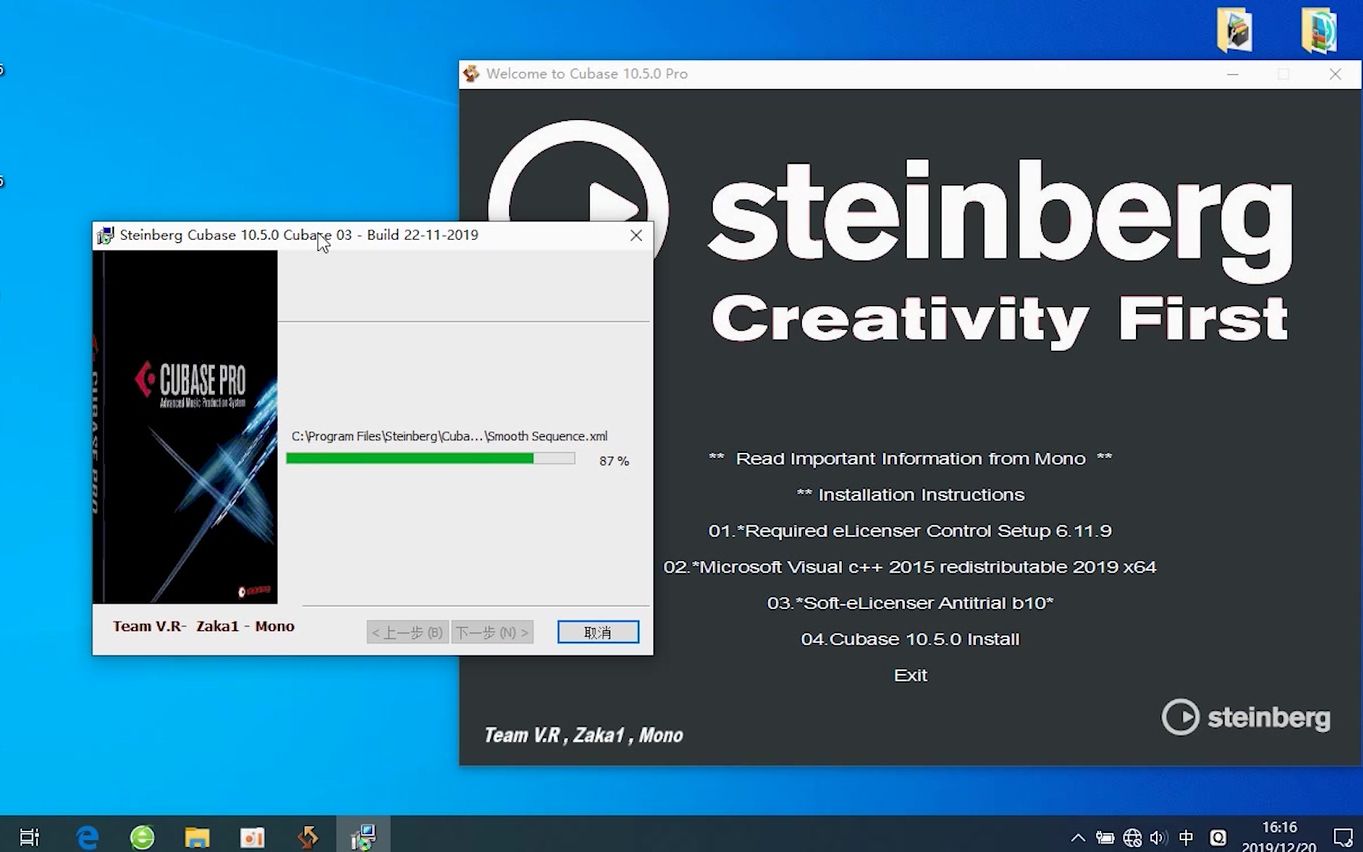
Task: Click the disabled maximize button of Welcome window
Action: pyautogui.click(x=1284, y=74)
